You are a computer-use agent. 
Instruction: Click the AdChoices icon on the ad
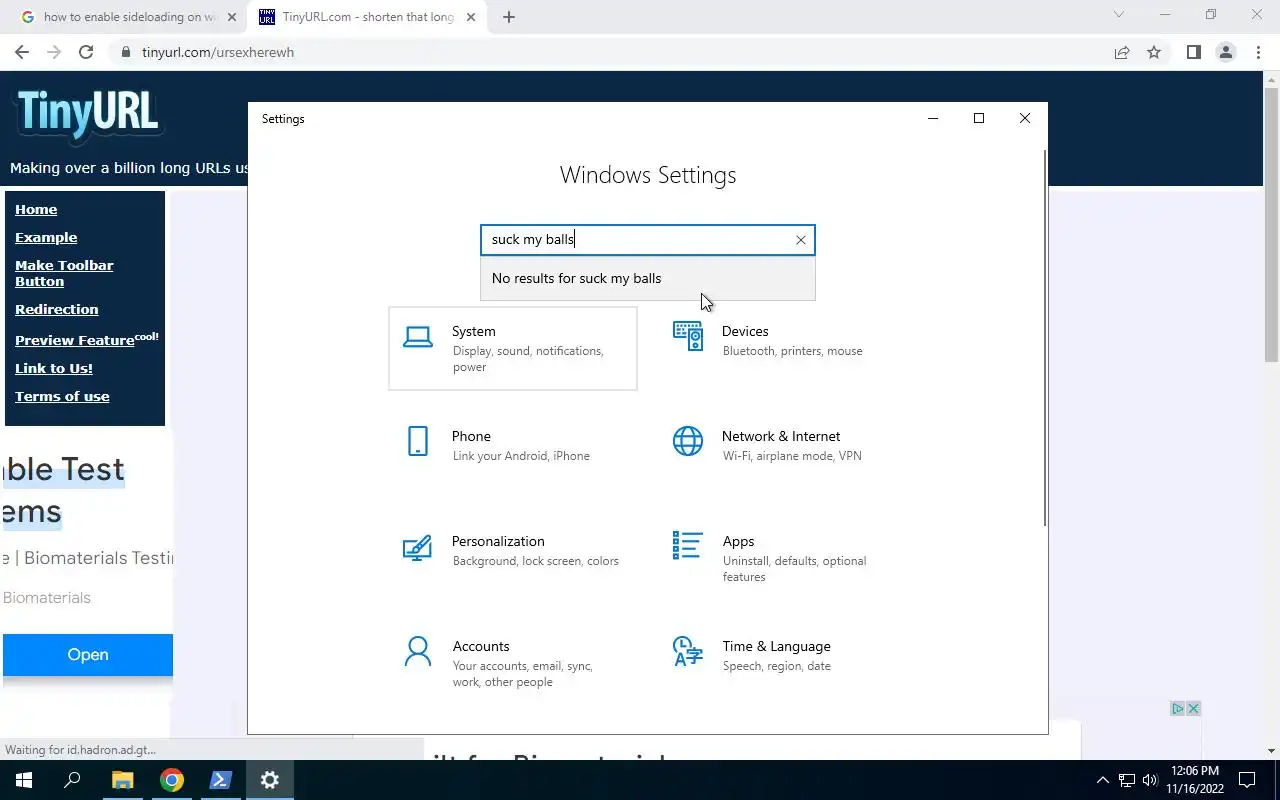click(x=1177, y=708)
